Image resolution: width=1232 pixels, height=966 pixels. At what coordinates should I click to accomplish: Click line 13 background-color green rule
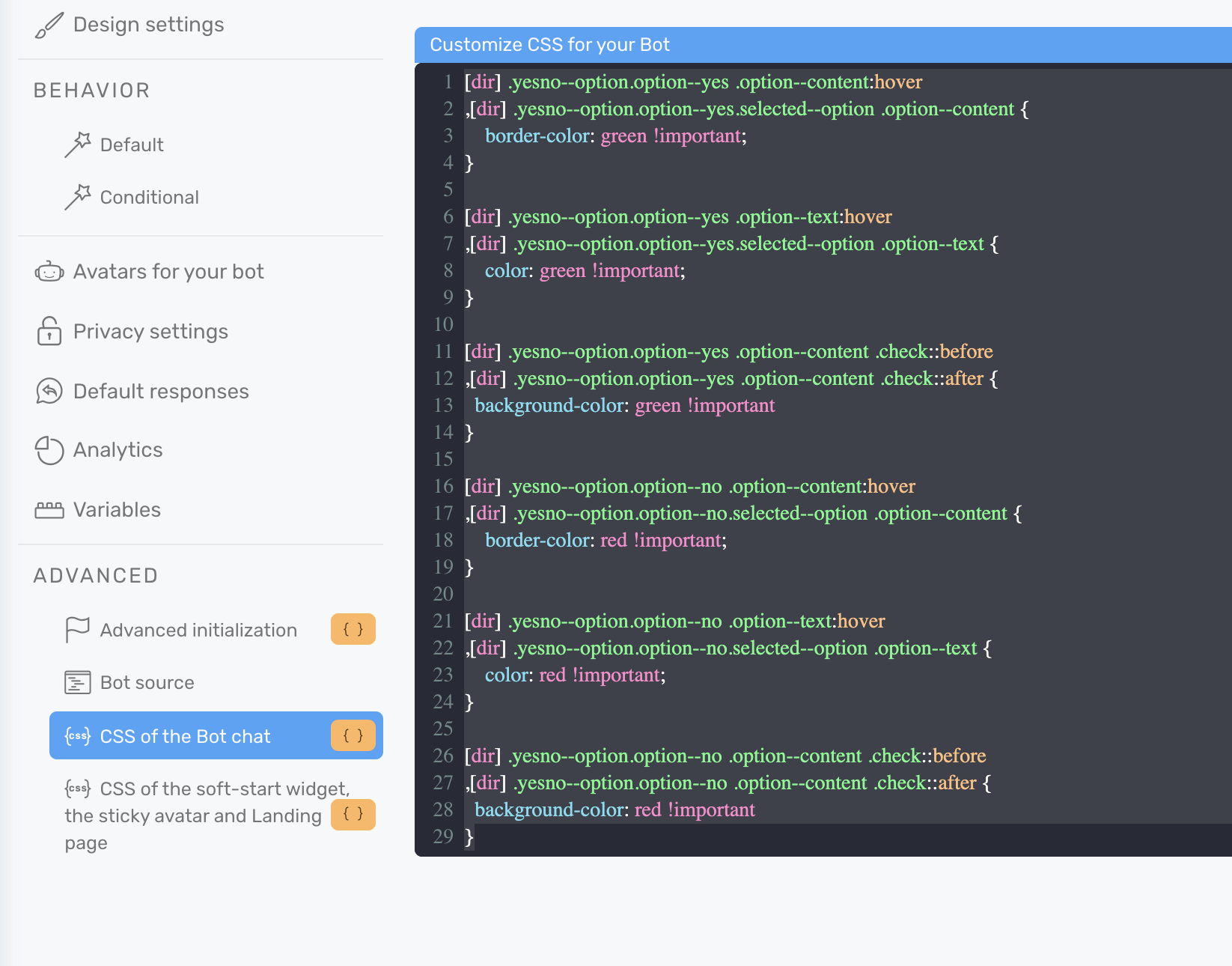pos(624,405)
